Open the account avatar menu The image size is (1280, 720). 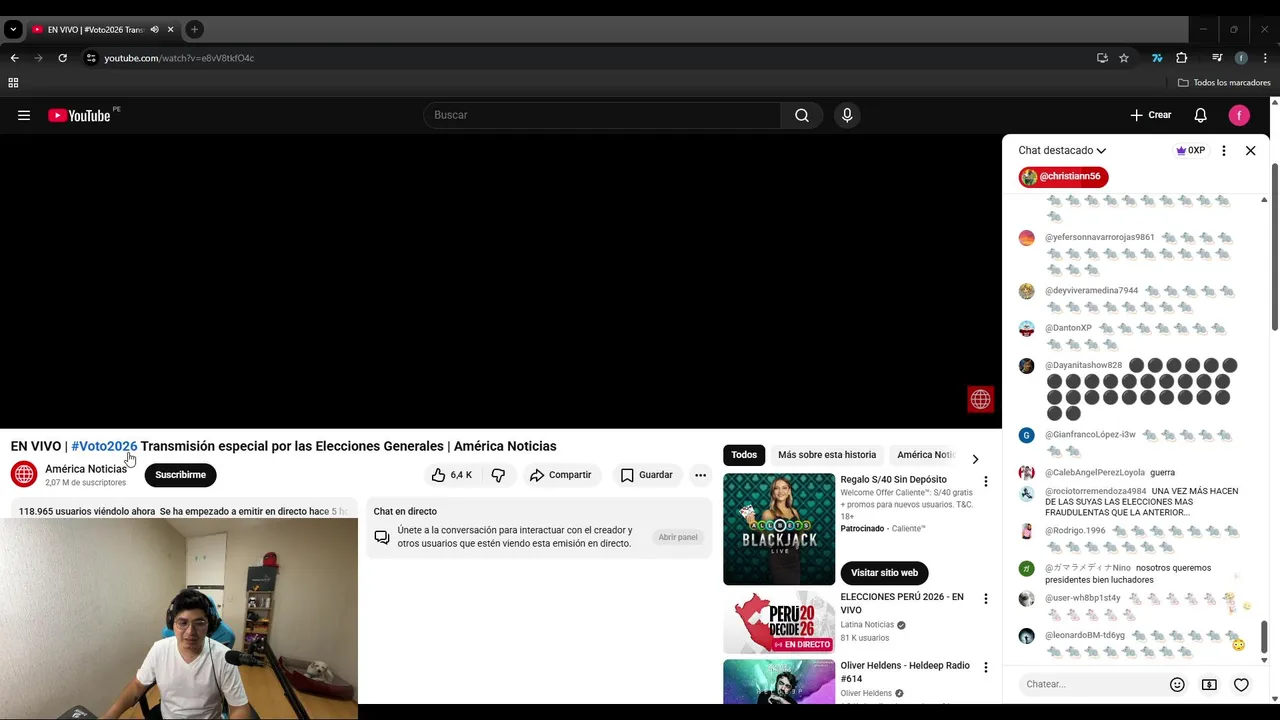[x=1239, y=115]
